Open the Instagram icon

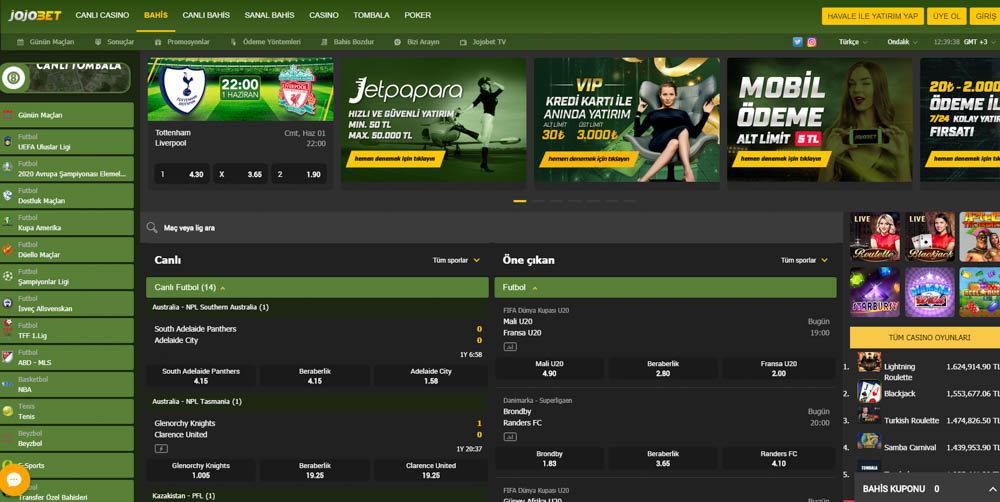click(811, 42)
